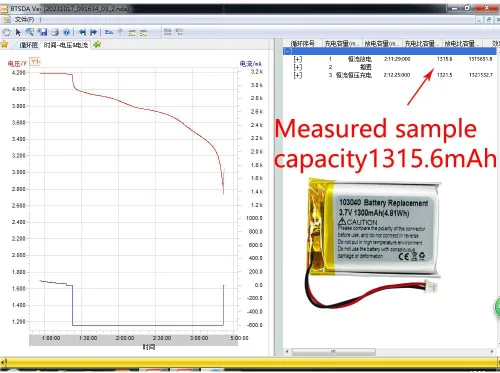This screenshot has height=373, width=500.
Task: Click the second yellow list toolbar icon
Action: tap(143, 32)
